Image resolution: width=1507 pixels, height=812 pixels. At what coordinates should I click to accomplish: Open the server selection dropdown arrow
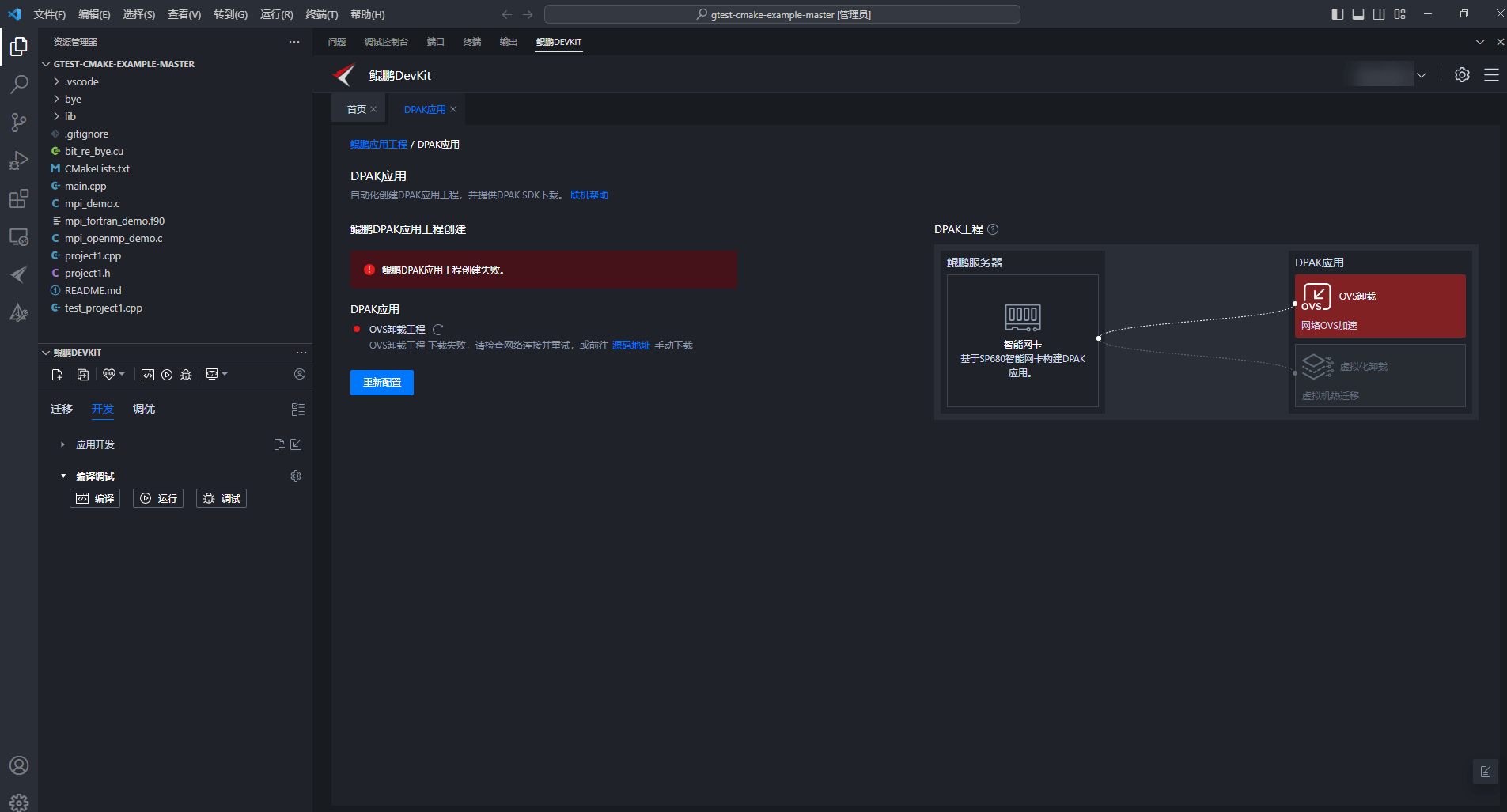click(x=1422, y=75)
